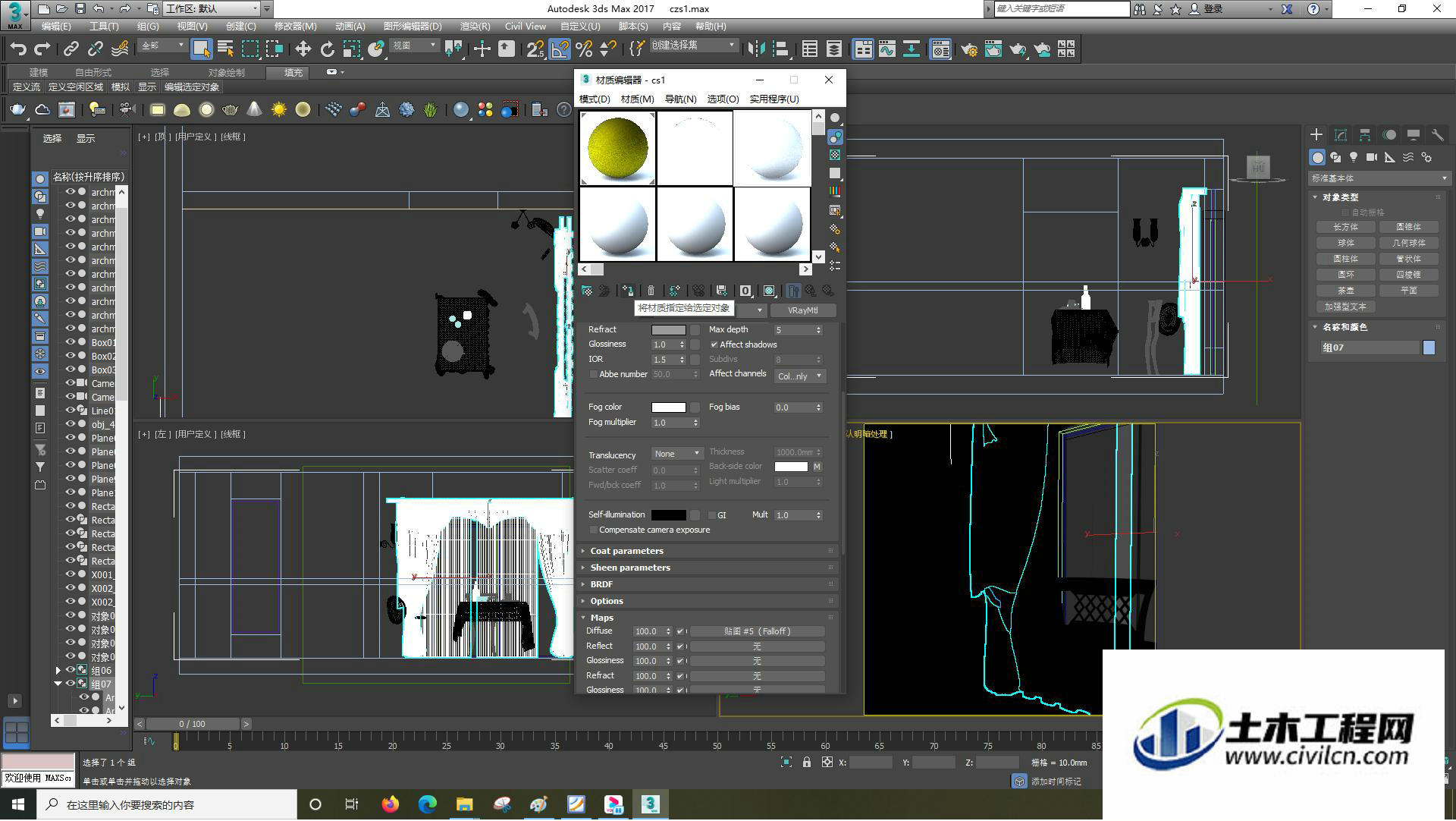Toggle visibility eye of Box01
This screenshot has width=1456, height=821.
[x=71, y=342]
